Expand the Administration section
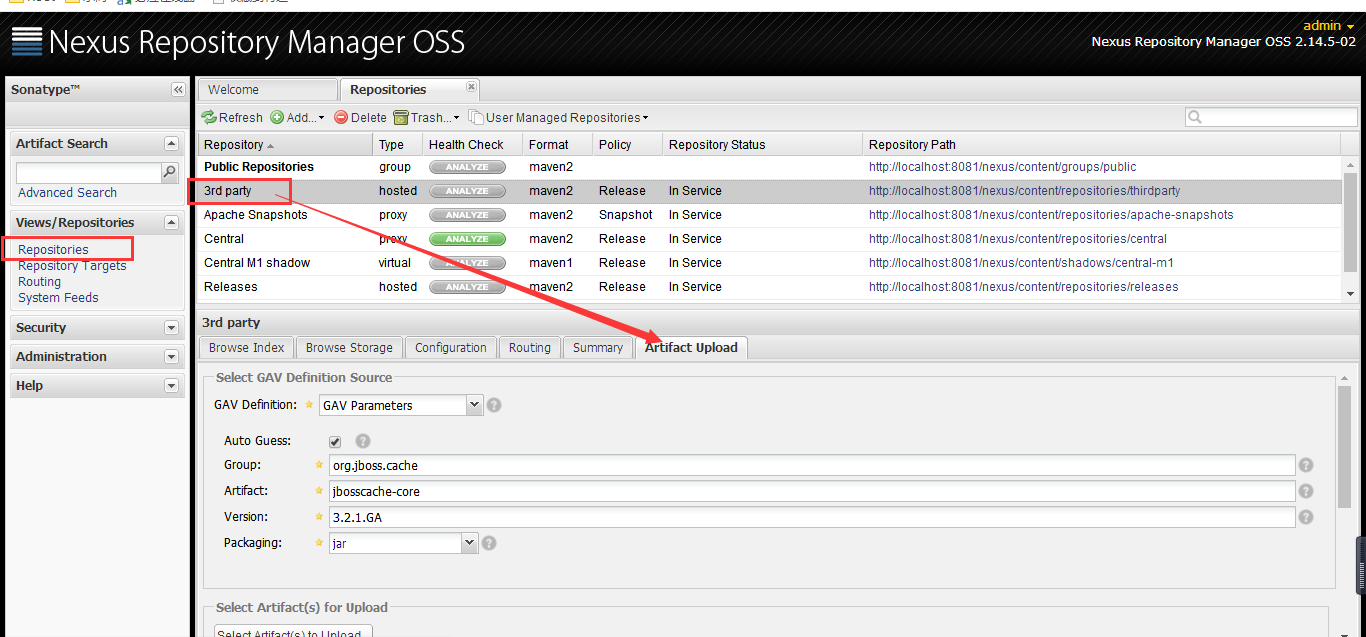The image size is (1366, 637). (171, 357)
